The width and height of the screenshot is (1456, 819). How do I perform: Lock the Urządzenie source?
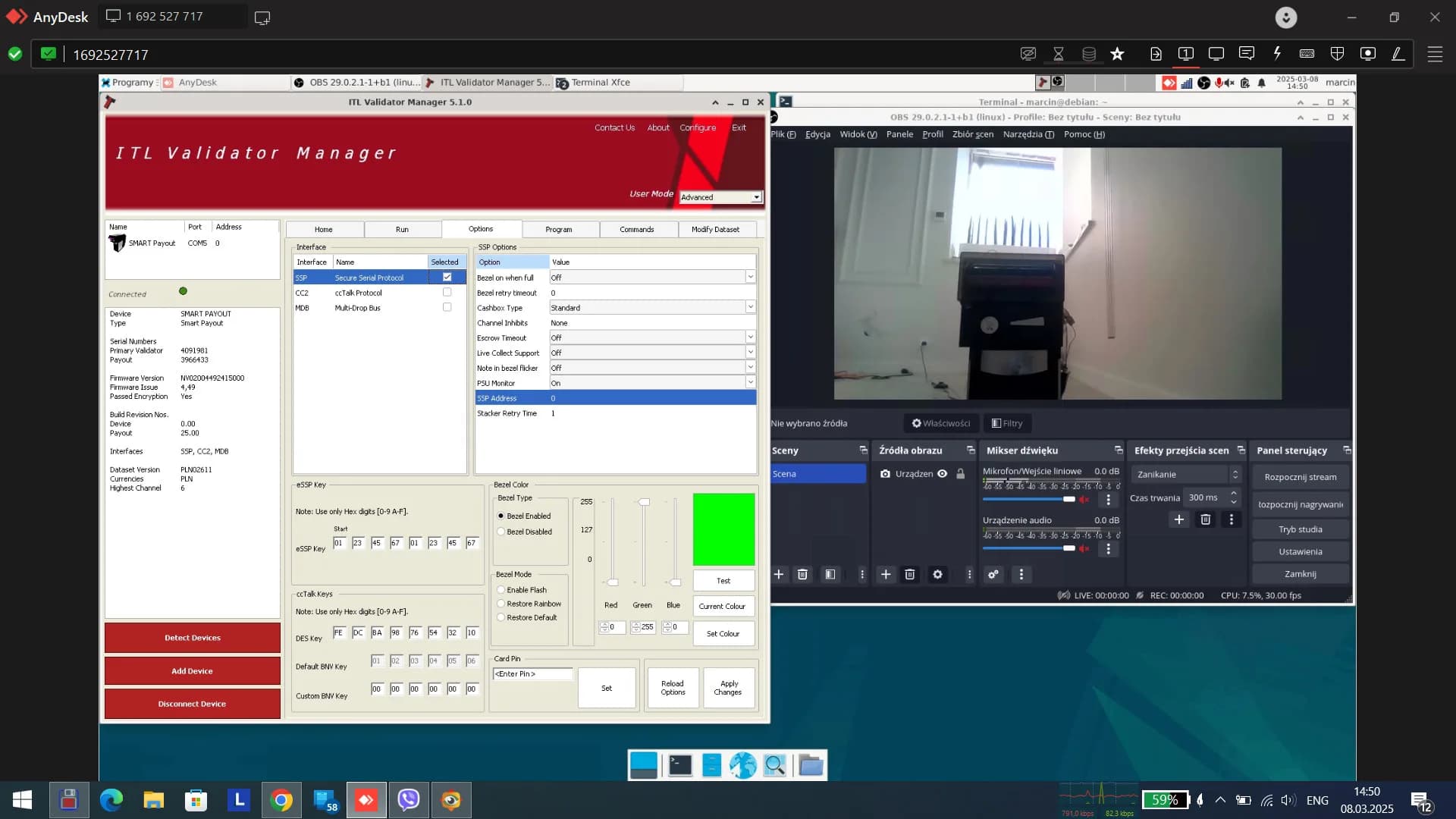click(961, 474)
